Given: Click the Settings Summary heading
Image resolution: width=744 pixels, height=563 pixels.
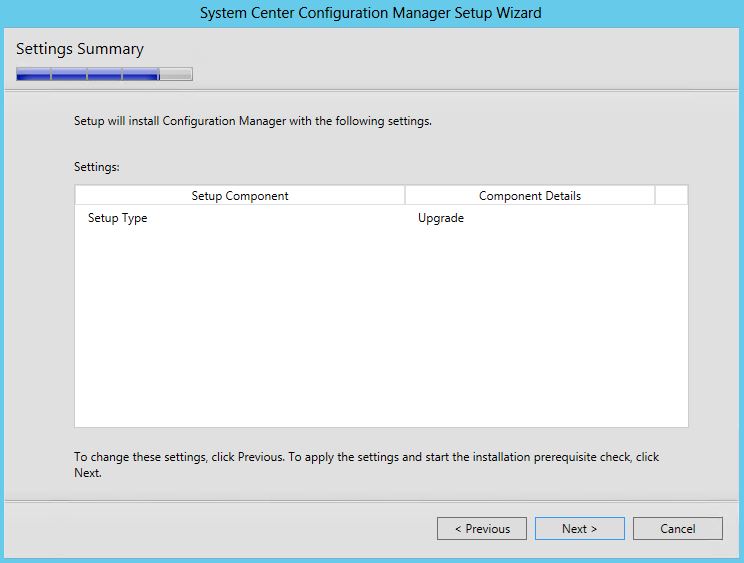Looking at the screenshot, I should pos(80,49).
